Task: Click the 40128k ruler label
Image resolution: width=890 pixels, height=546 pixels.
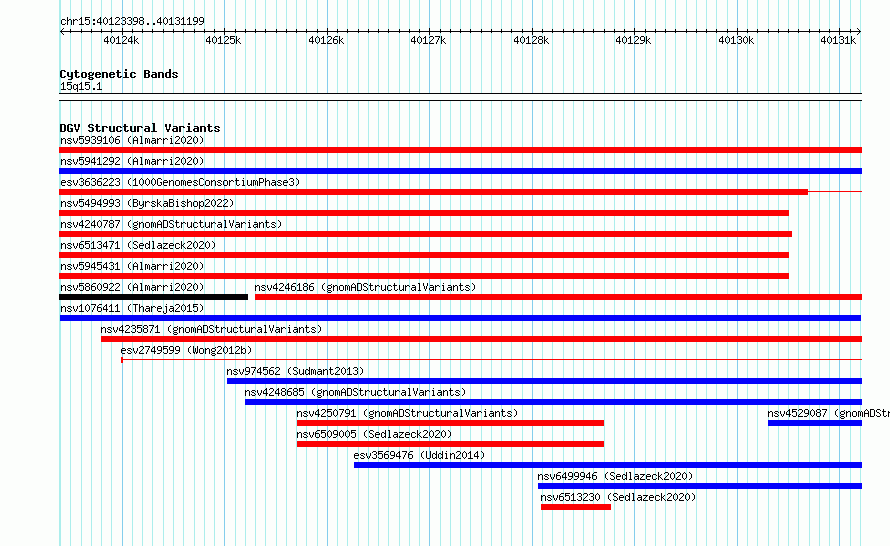Action: pos(531,40)
